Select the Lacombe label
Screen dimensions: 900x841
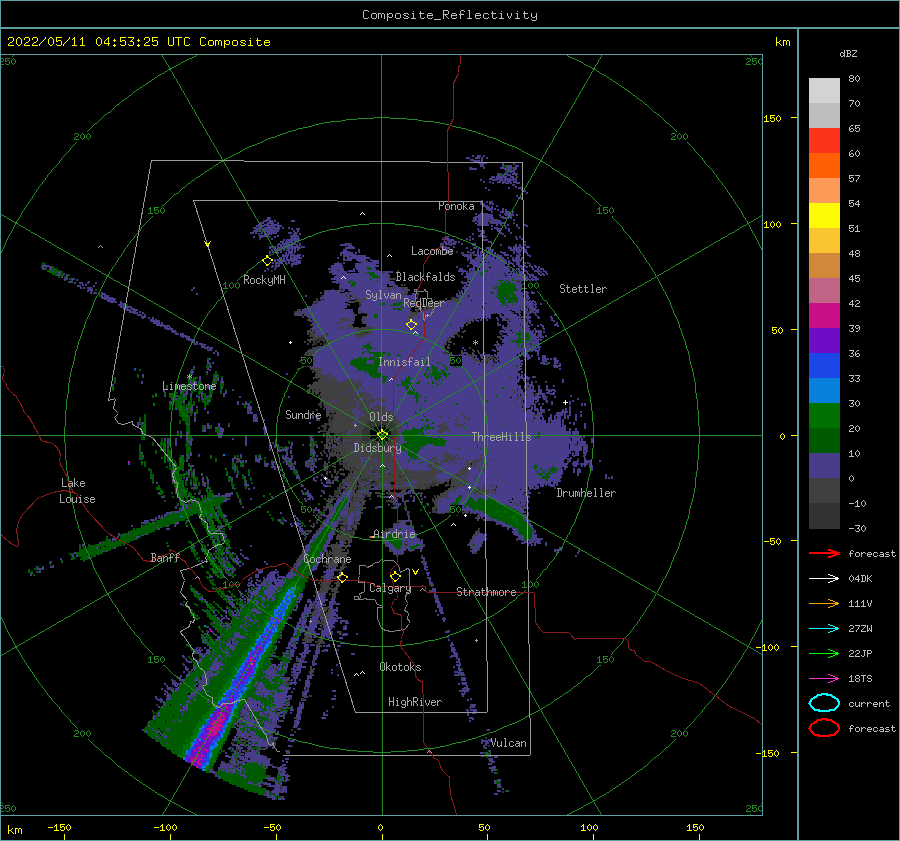pyautogui.click(x=432, y=251)
